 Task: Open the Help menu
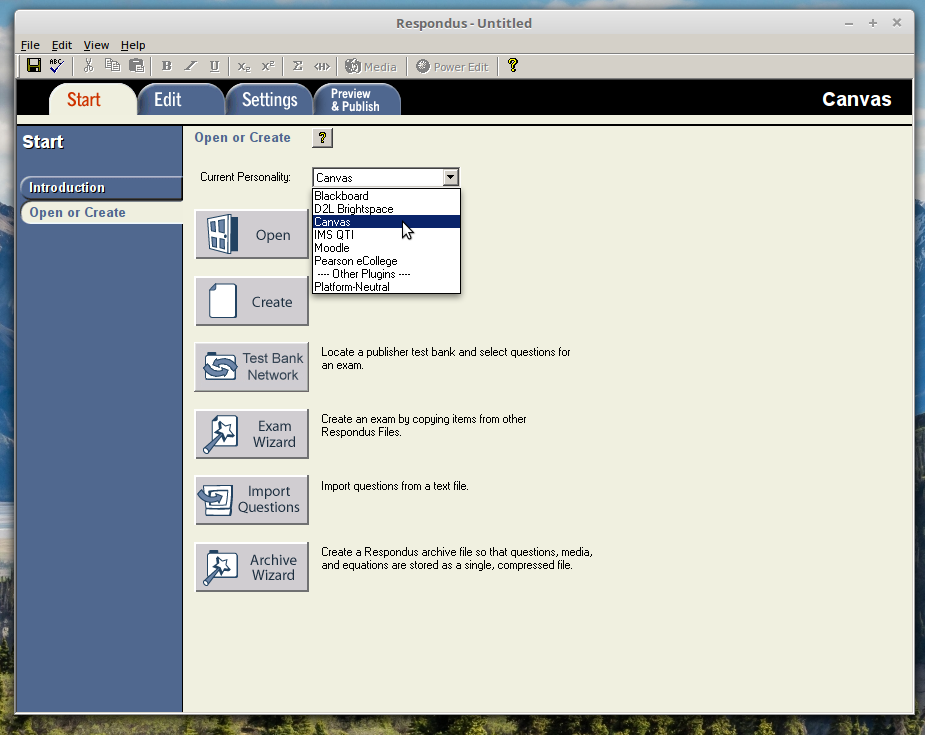[133, 45]
